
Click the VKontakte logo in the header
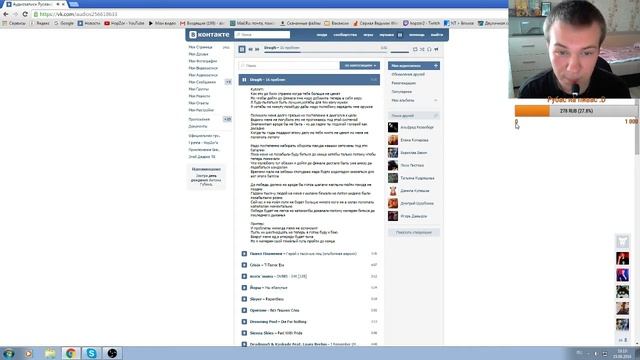pos(209,35)
